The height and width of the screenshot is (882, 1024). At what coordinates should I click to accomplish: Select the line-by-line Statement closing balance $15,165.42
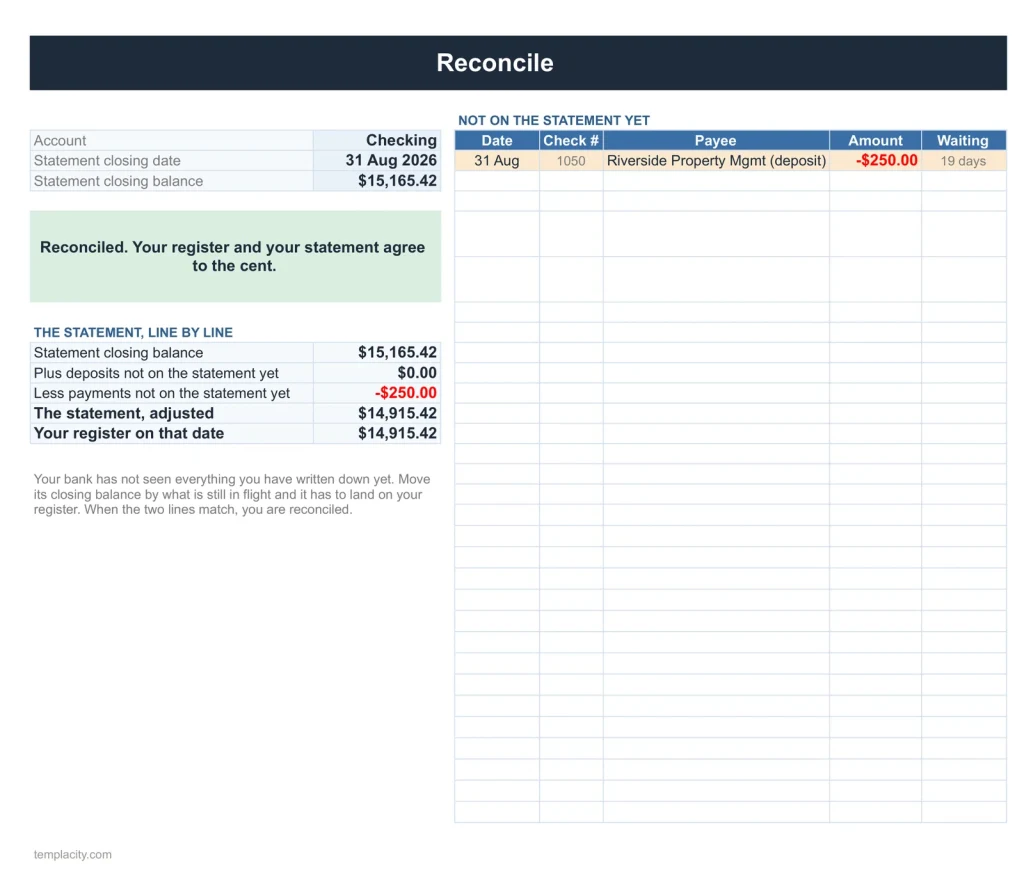(x=377, y=353)
